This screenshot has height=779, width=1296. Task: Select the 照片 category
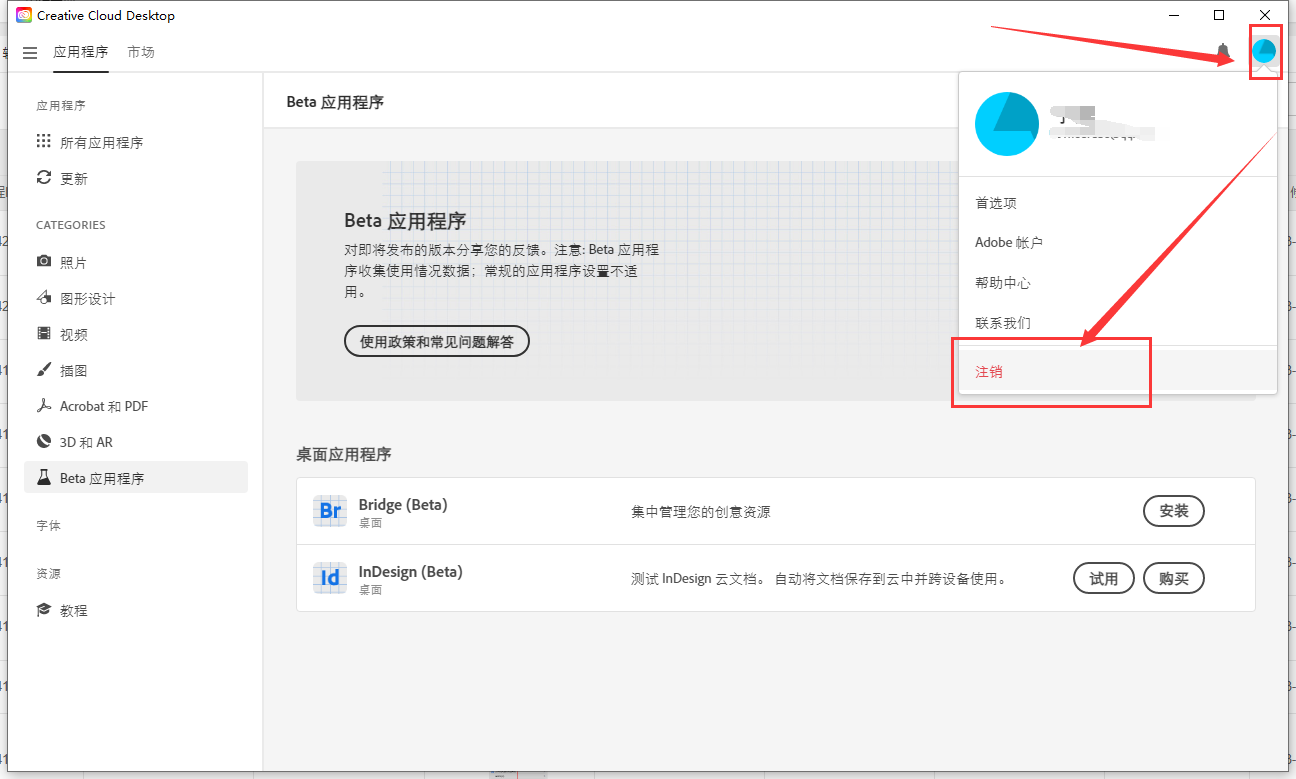136,262
